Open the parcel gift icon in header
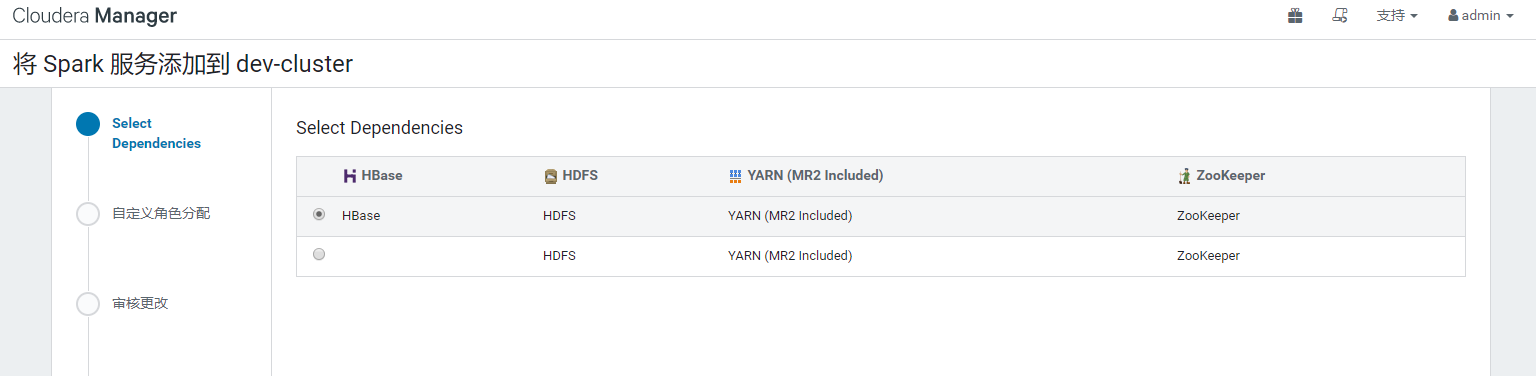The height and width of the screenshot is (376, 1536). [1295, 16]
